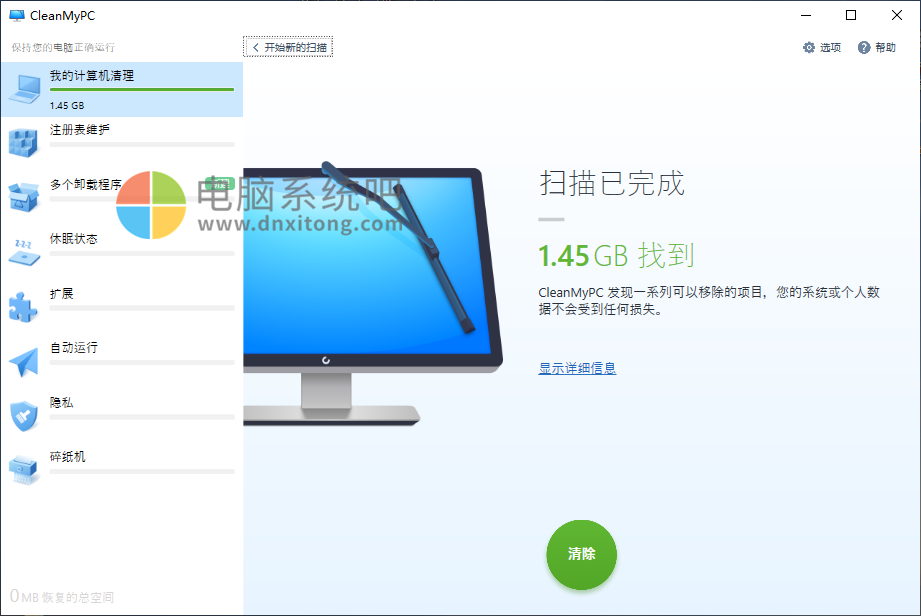
Task: Select 我的计算机清理 in the sidebar
Action: click(x=122, y=89)
